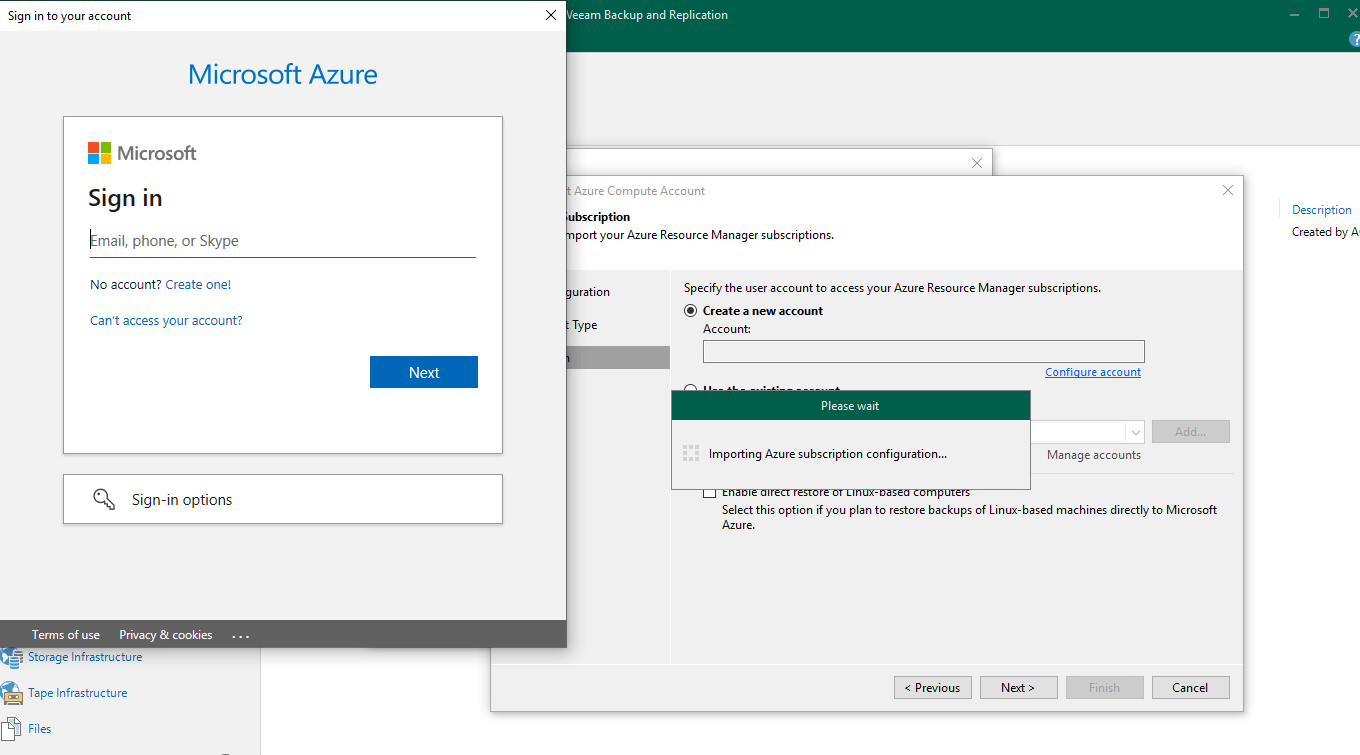1360x755 pixels.
Task: Click the Microsoft logo in sign-in card
Action: coord(142,153)
